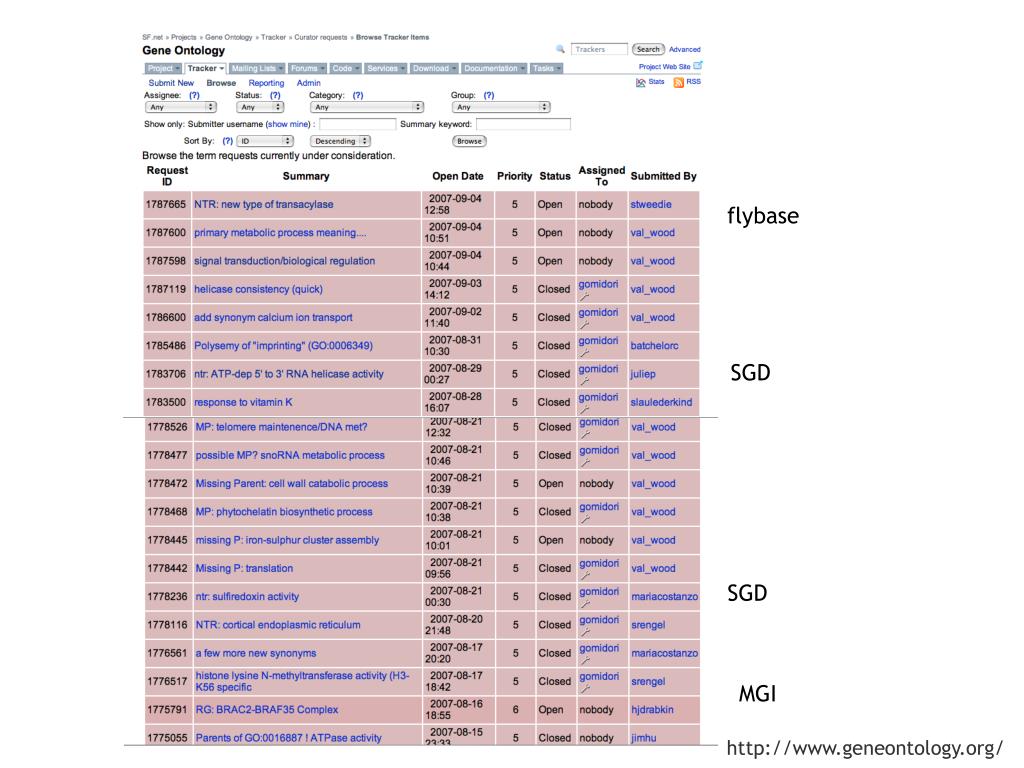Open the Download tab

click(x=434, y=68)
